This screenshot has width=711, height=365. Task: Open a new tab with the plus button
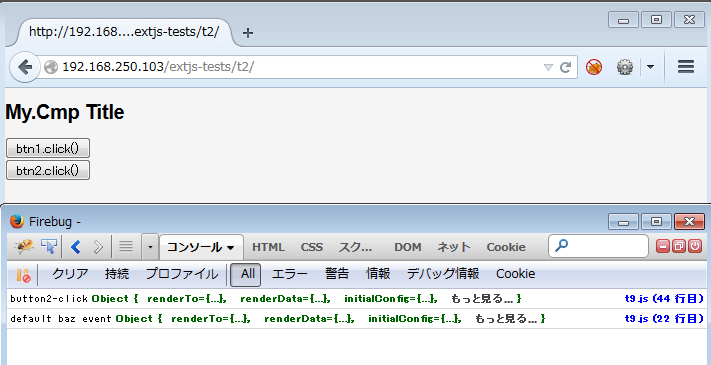[x=248, y=33]
